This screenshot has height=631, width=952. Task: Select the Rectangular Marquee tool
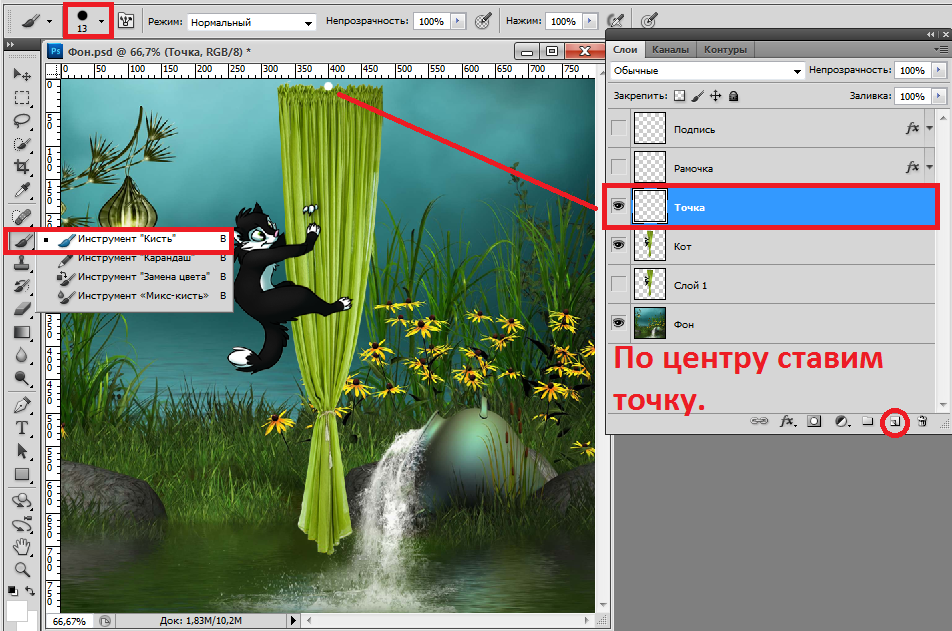22,98
